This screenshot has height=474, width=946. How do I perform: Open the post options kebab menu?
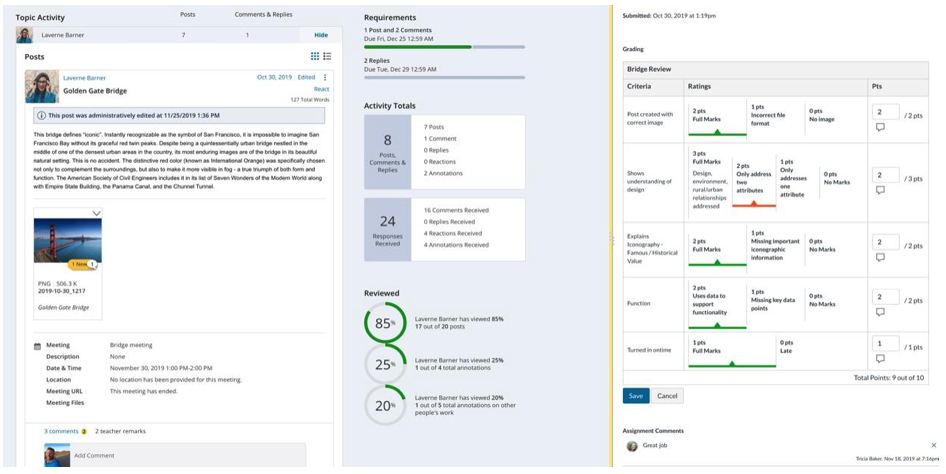coord(325,77)
